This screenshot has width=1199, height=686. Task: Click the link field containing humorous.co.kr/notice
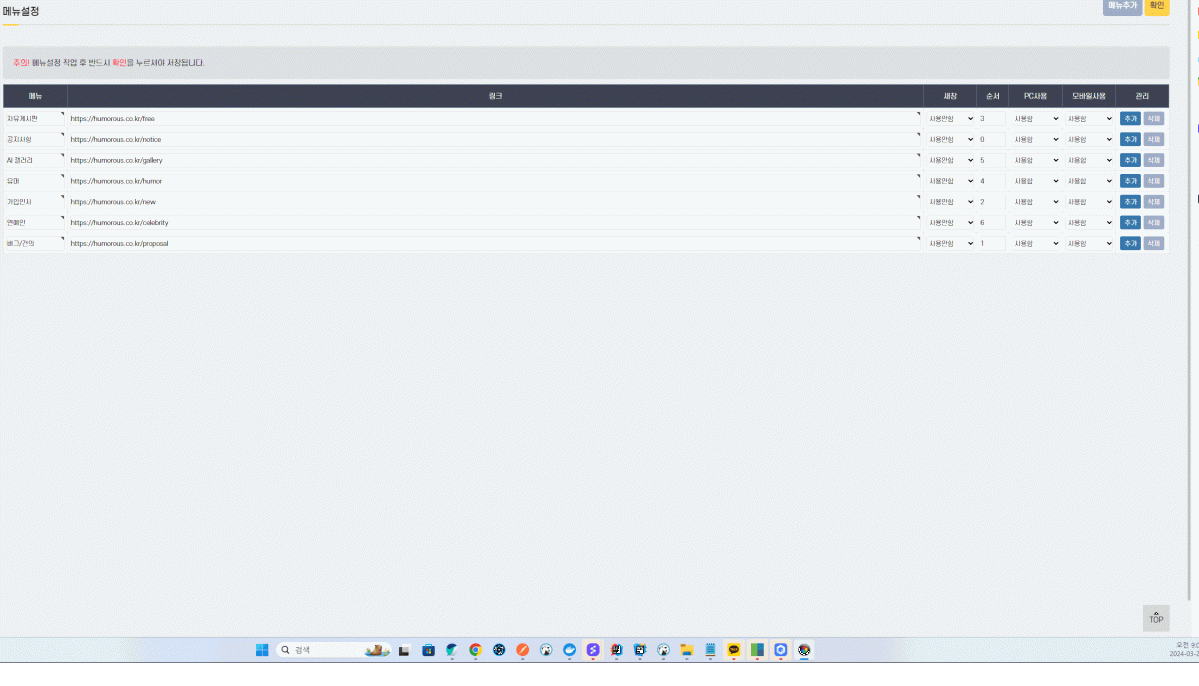(495, 139)
